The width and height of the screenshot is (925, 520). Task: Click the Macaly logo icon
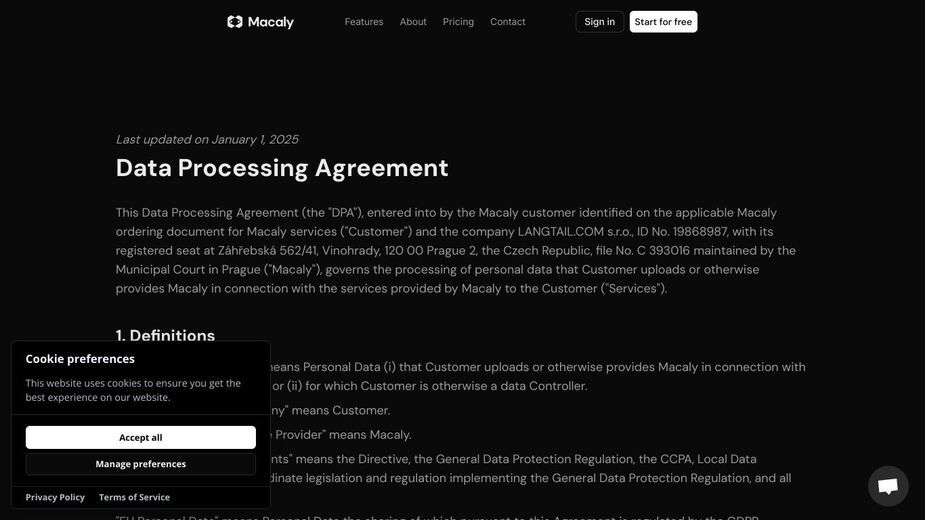235,22
